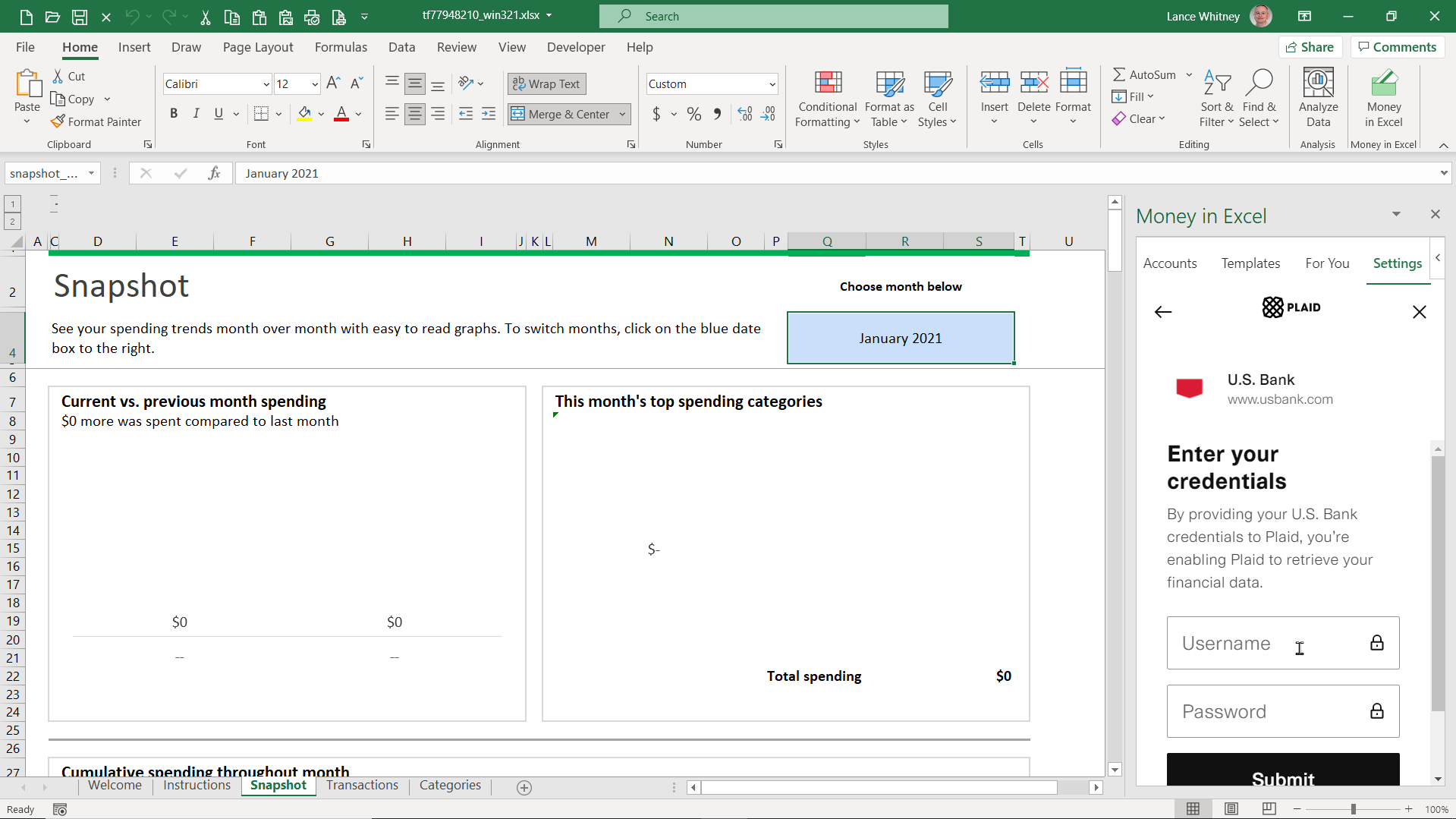
Task: Toggle Underline formatting
Action: click(219, 114)
